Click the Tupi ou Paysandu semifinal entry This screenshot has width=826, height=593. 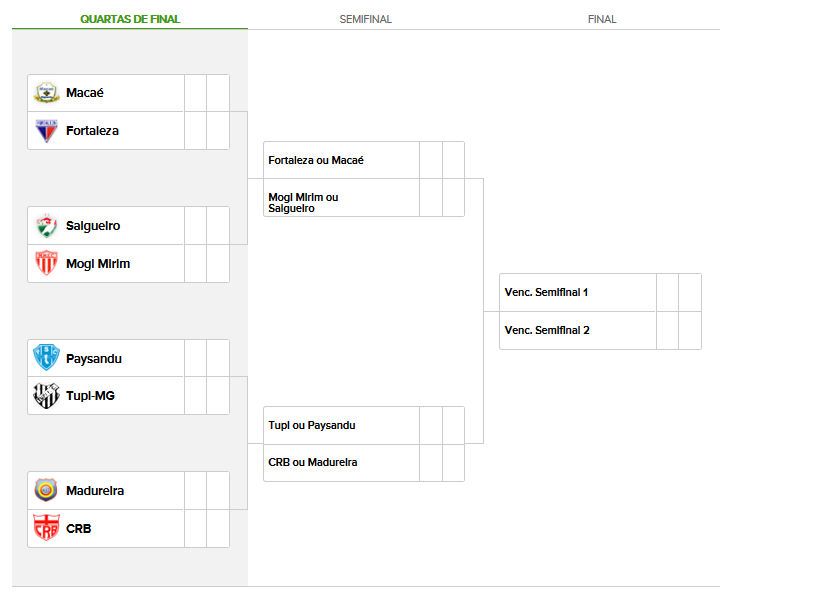coord(311,425)
